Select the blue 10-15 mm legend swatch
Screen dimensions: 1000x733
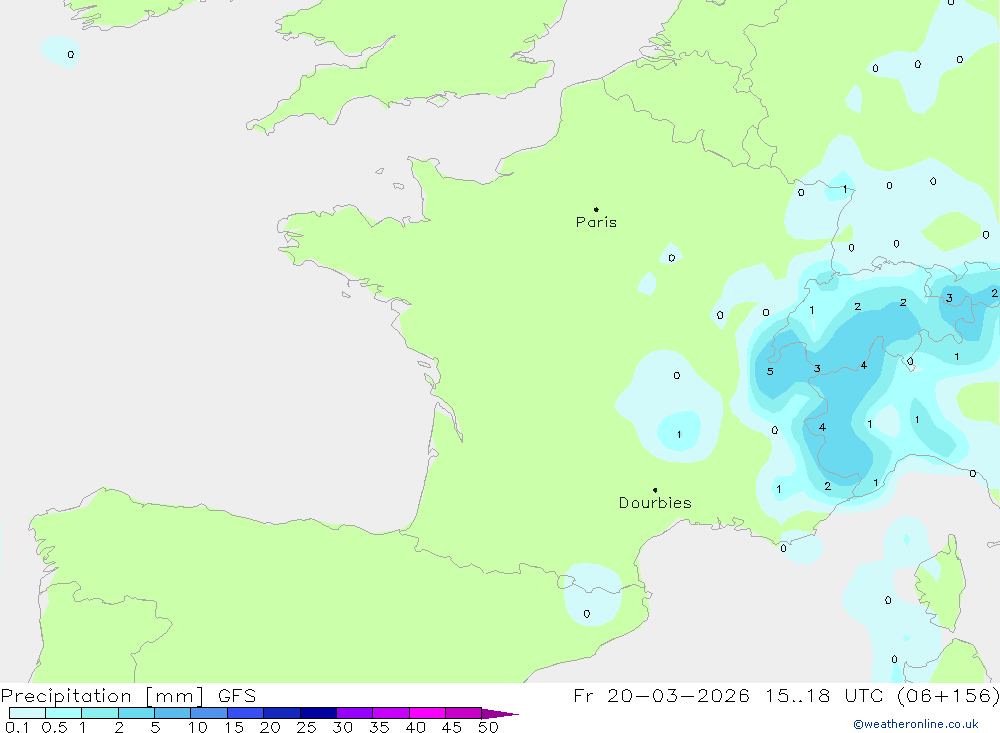(x=209, y=713)
